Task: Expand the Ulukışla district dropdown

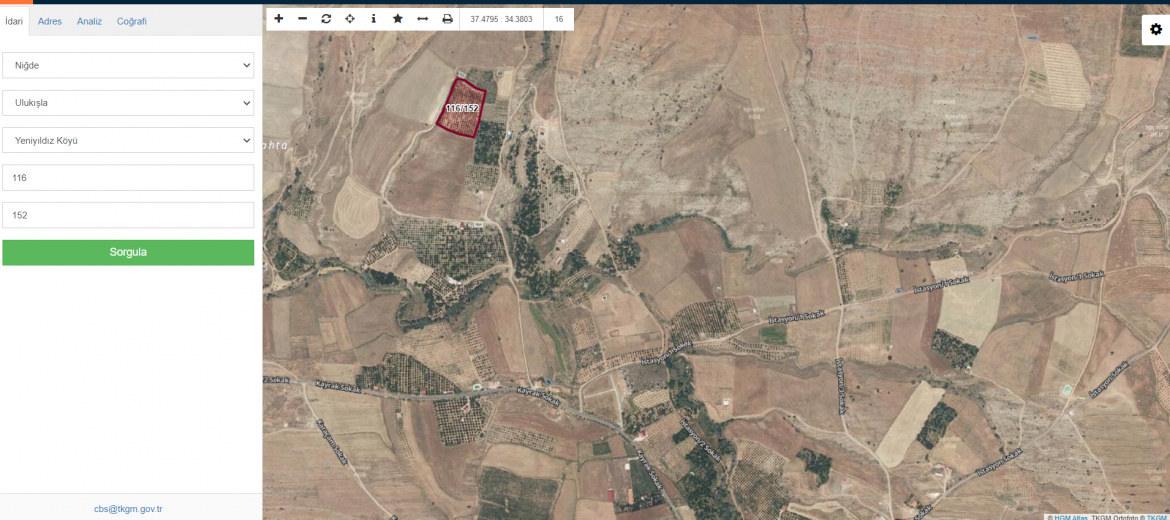Action: [128, 103]
